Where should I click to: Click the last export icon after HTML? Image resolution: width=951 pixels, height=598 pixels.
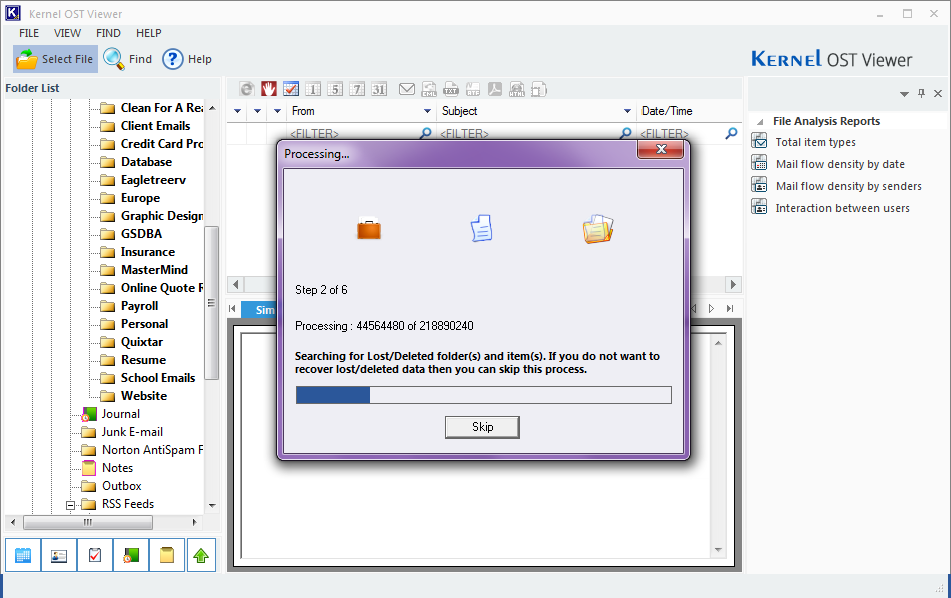539,89
